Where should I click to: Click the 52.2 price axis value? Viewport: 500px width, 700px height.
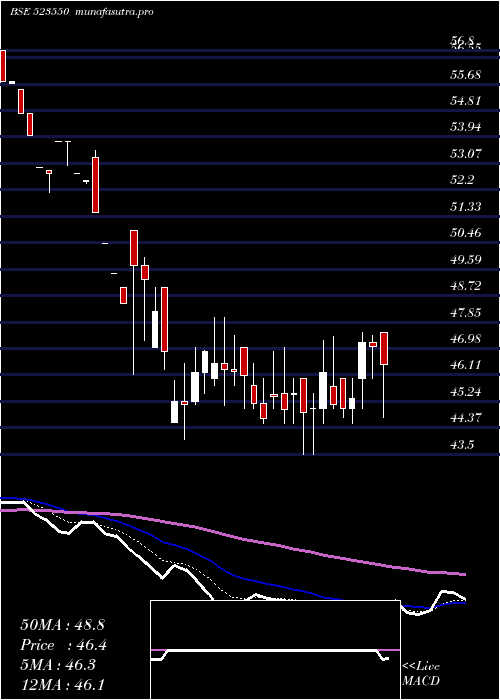coord(462,180)
